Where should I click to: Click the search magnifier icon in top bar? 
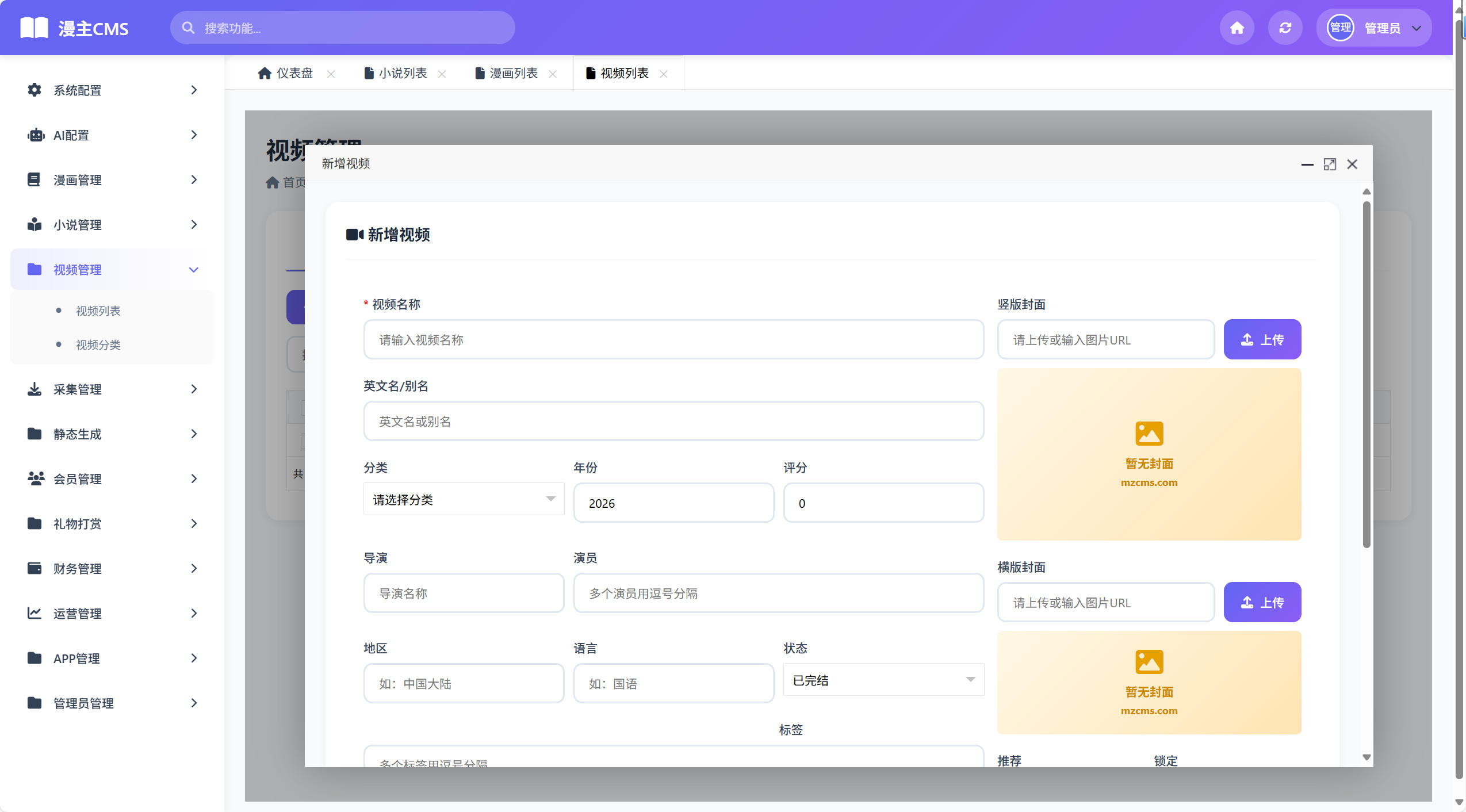tap(188, 27)
